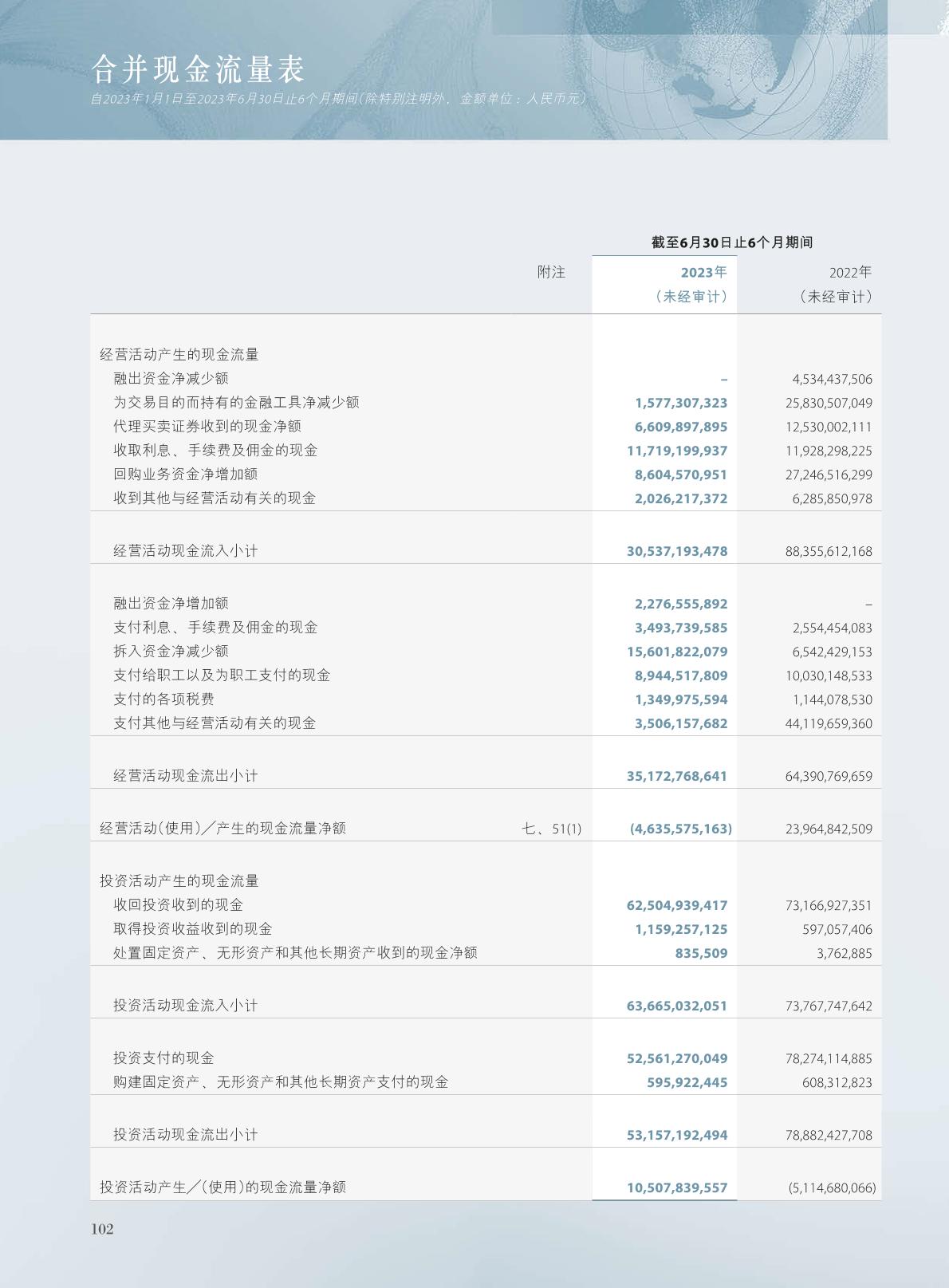Select the 投资活动产生的现金流量 section heading
The width and height of the screenshot is (949, 1288).
[179, 881]
